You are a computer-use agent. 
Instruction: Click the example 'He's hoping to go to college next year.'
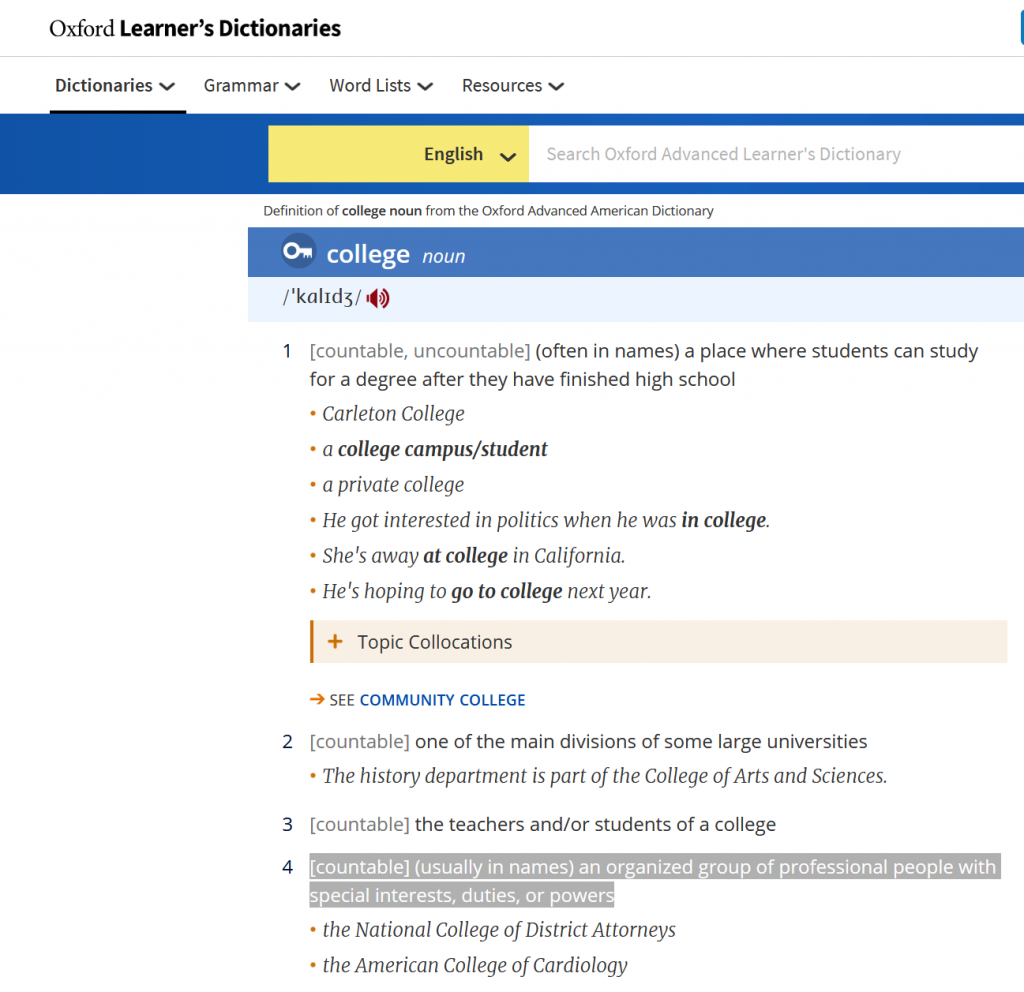click(x=487, y=592)
